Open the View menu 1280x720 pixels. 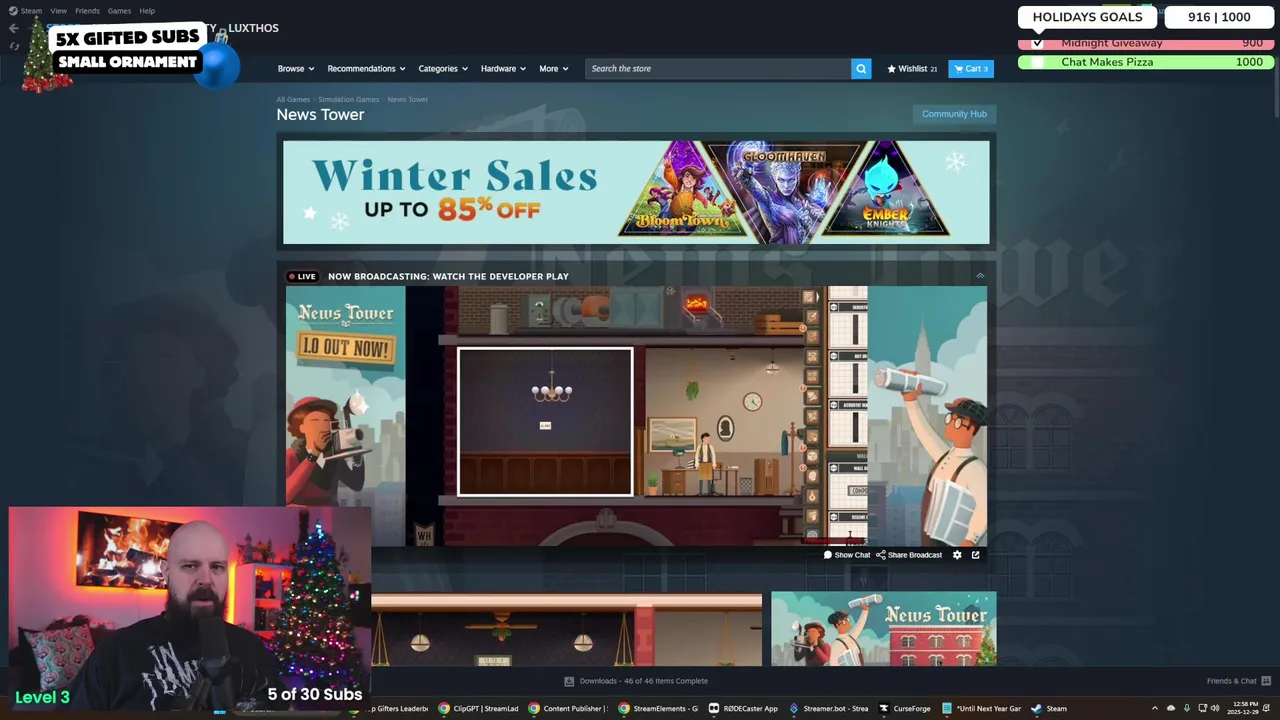[58, 11]
